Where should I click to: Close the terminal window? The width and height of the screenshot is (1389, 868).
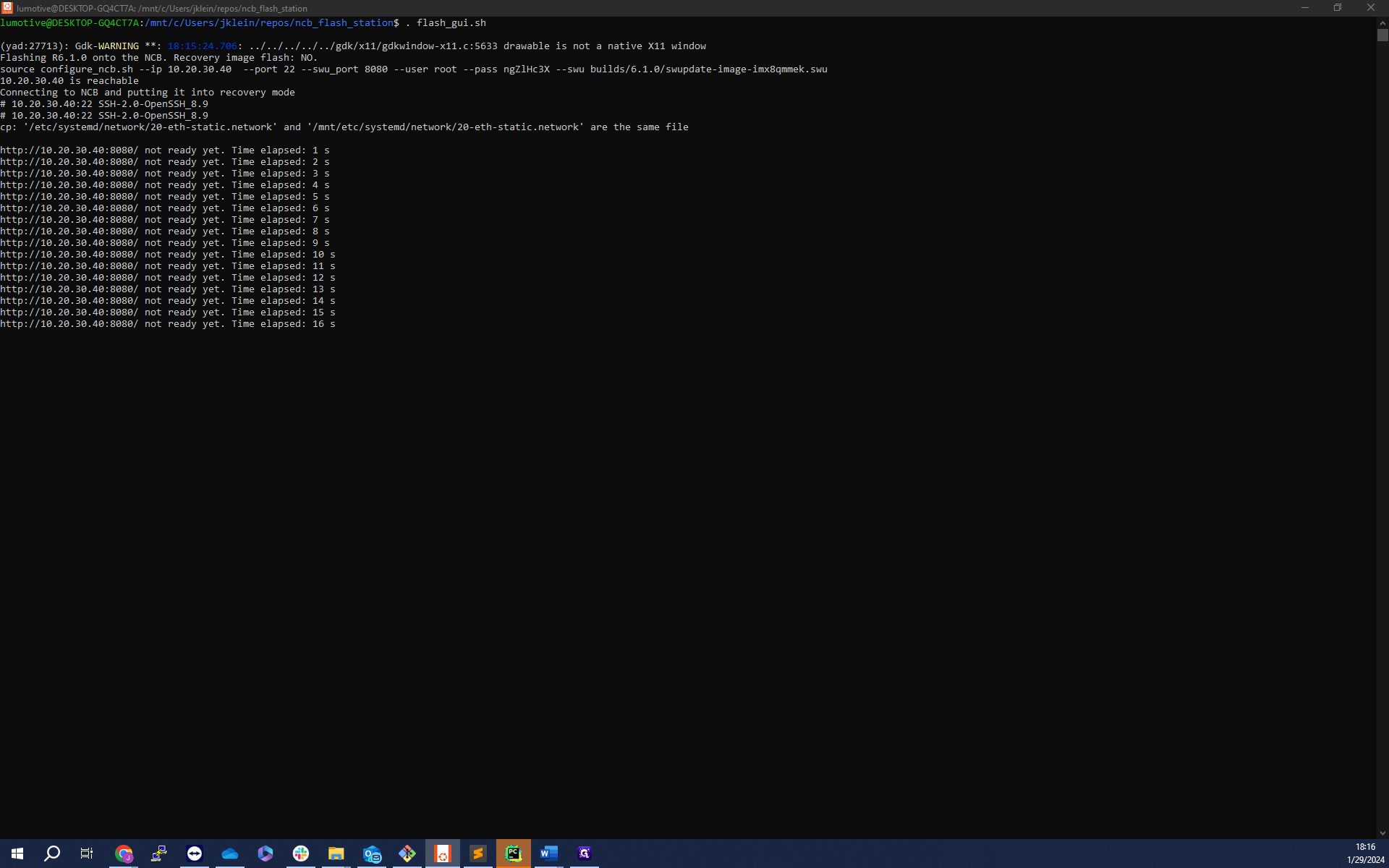pyautogui.click(x=1371, y=8)
